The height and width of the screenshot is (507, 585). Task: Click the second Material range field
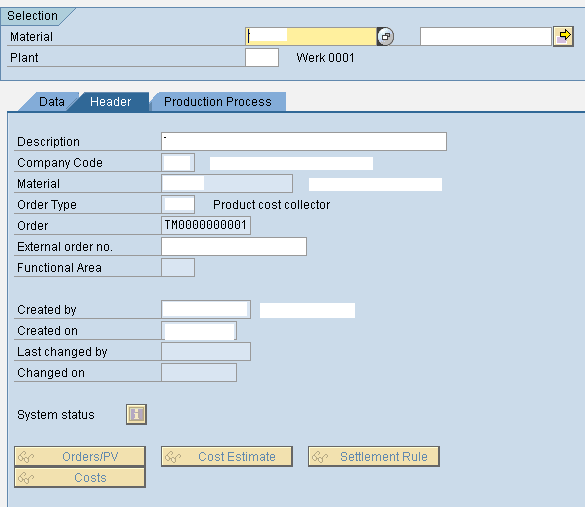tap(485, 37)
